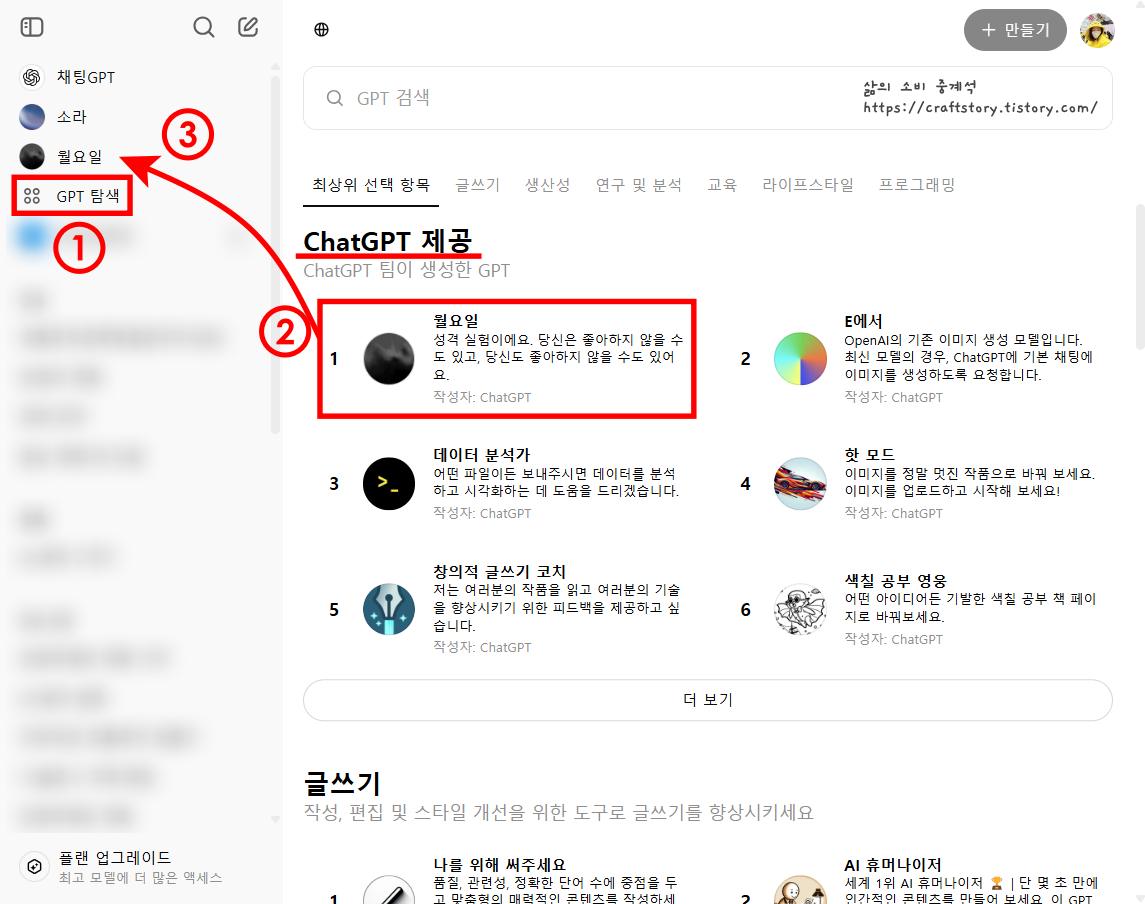Click the 플랜 업그레이드 text
1145x904 pixels.
[115, 857]
